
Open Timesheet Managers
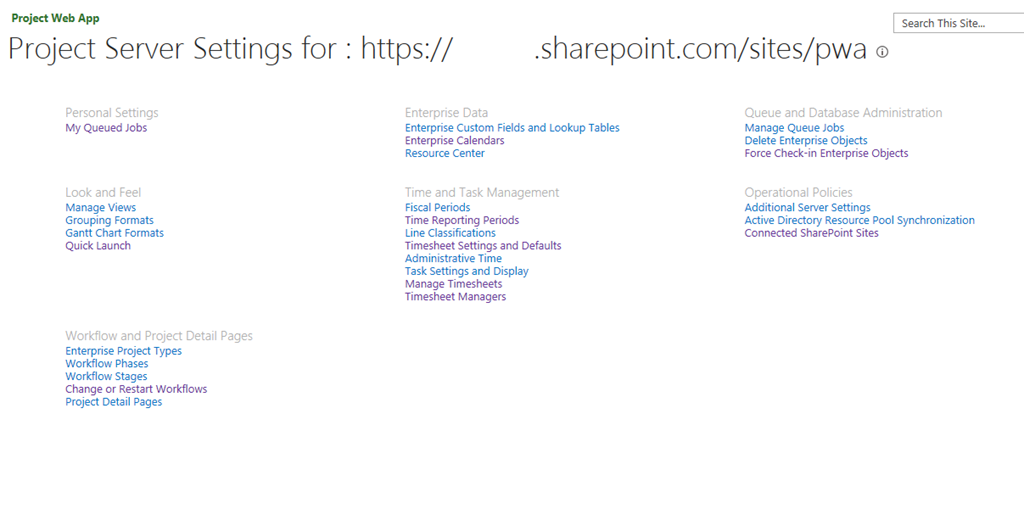(x=455, y=297)
